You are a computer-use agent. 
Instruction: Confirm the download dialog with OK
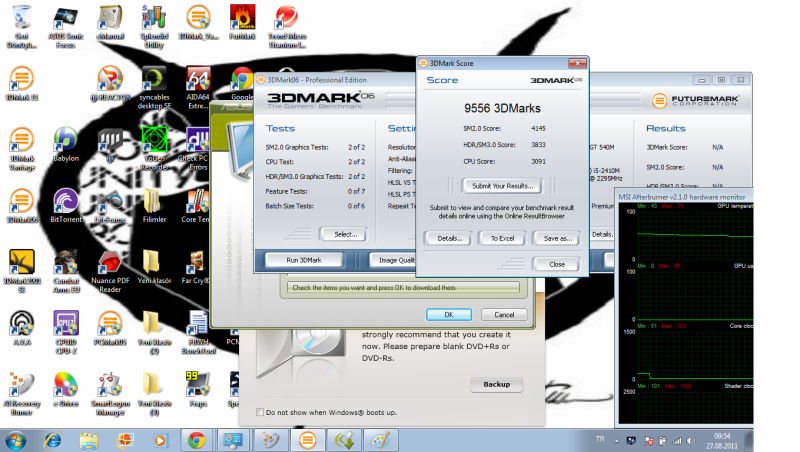click(x=448, y=315)
